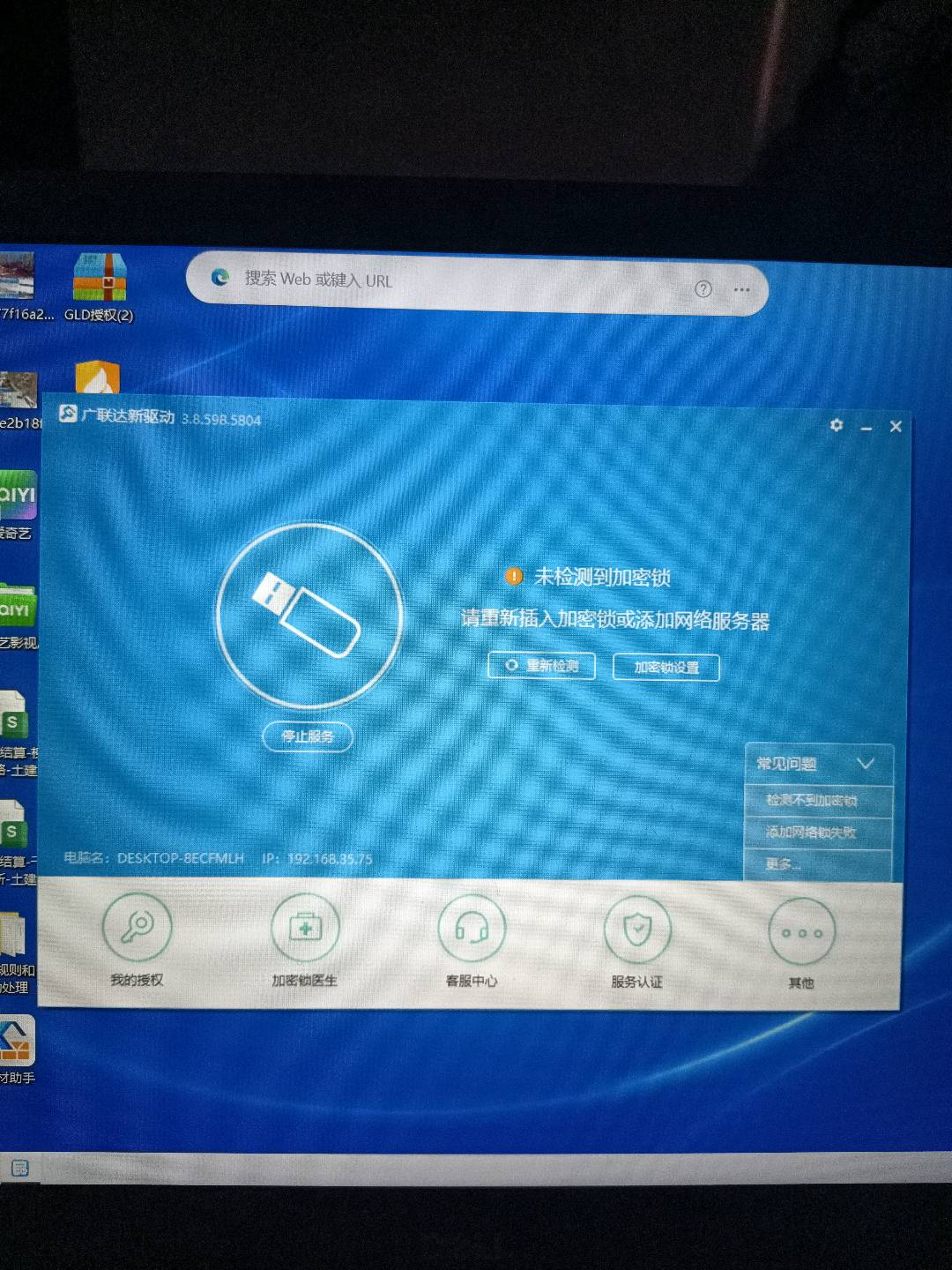Image resolution: width=952 pixels, height=1270 pixels.
Task: Collapse the 常见问题 dropdown
Action: [x=865, y=764]
